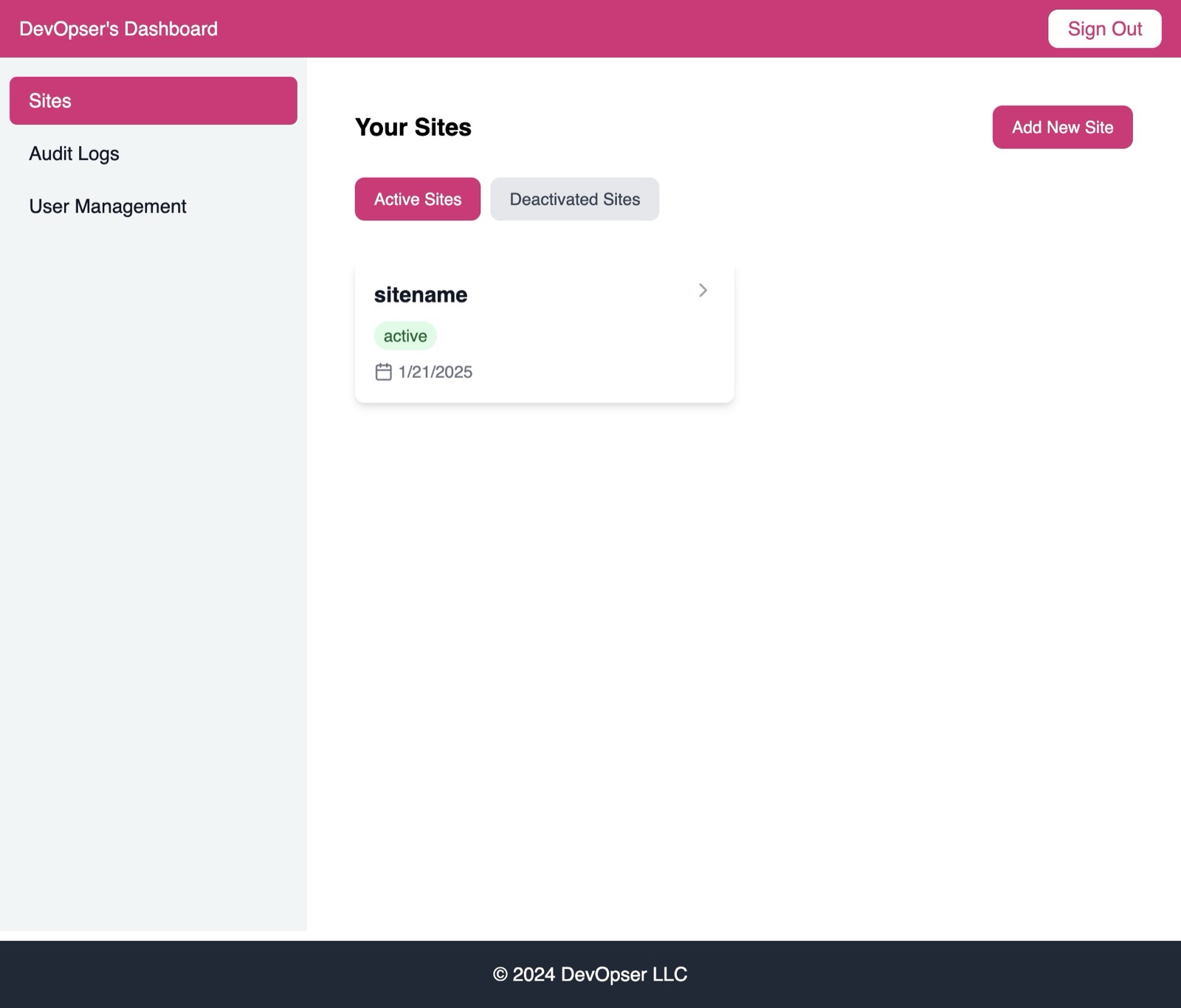The width and height of the screenshot is (1181, 1008).
Task: Open the Sites sidebar section
Action: (x=154, y=100)
